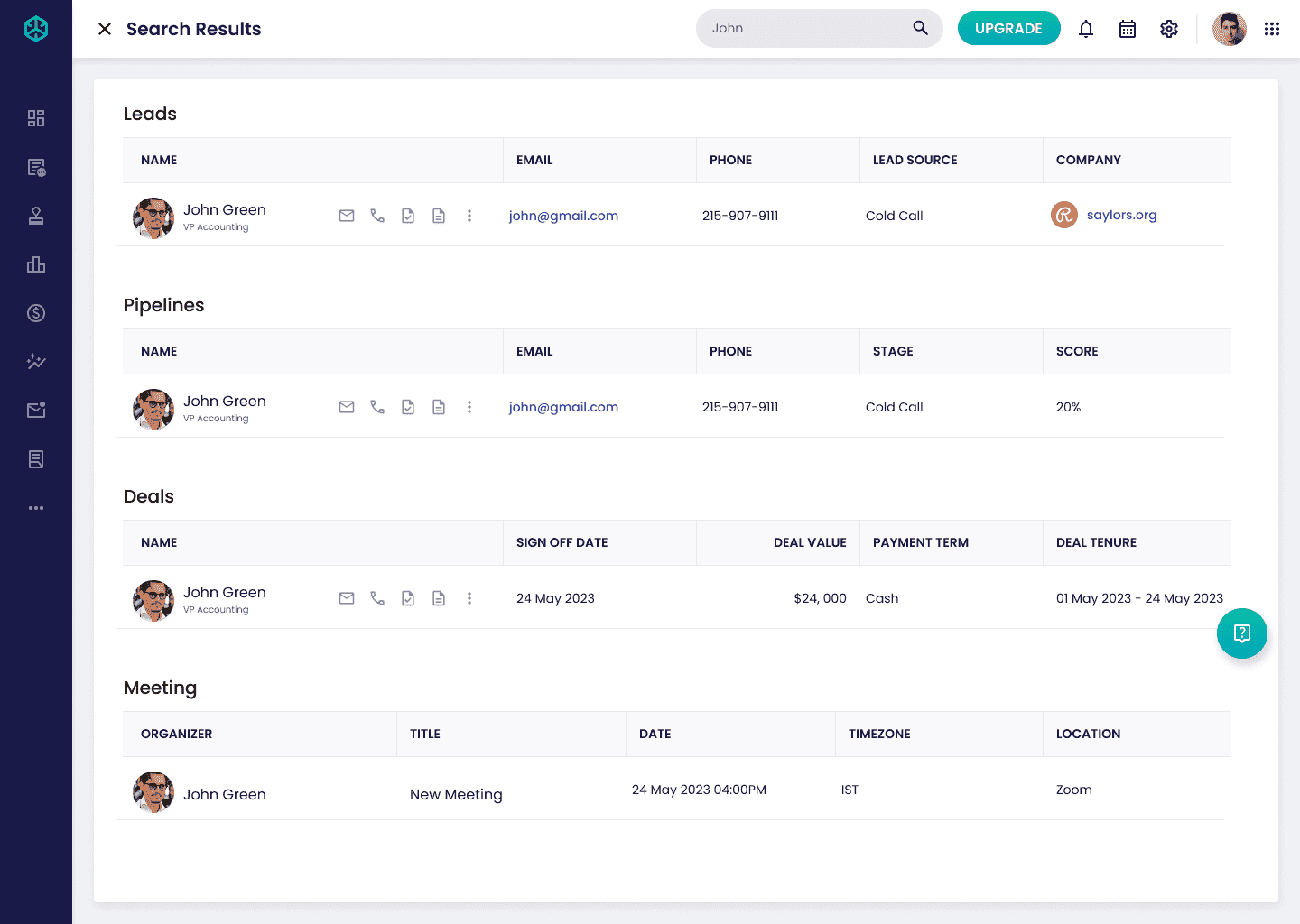Screen dimensions: 1300x924
Task: Click the search field containing John
Action: (820, 29)
